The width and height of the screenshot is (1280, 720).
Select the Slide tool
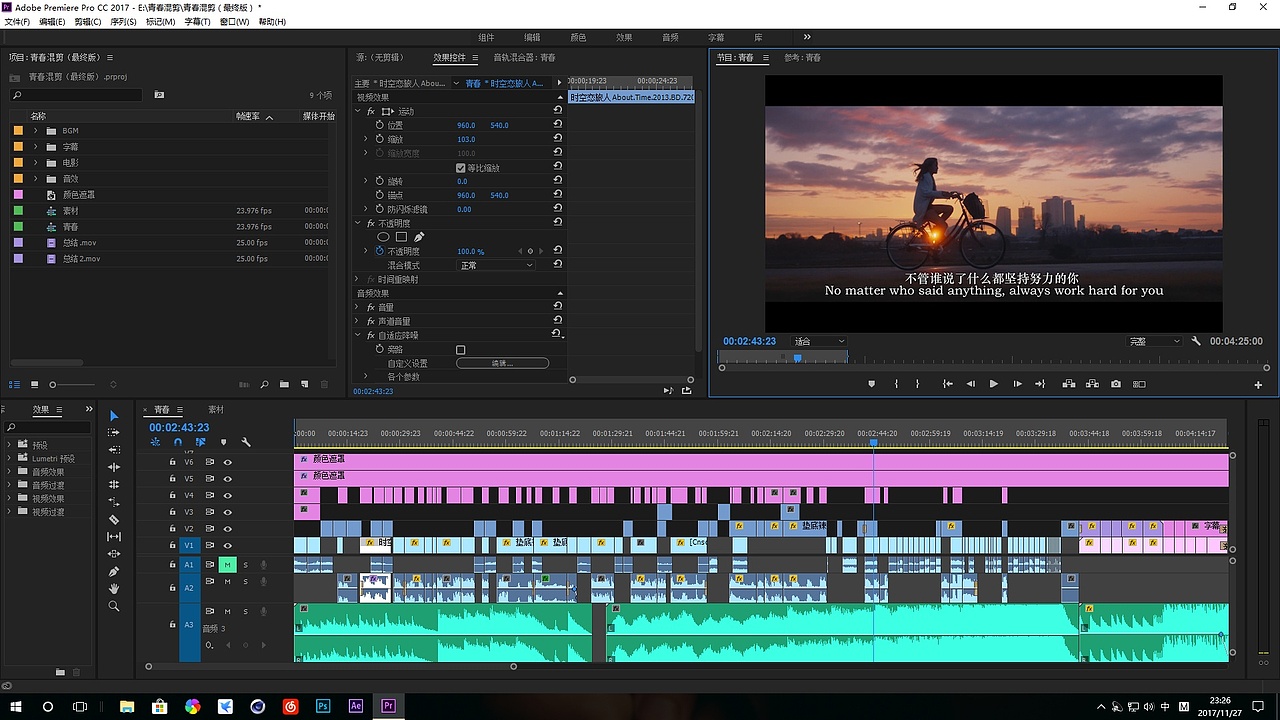[114, 554]
